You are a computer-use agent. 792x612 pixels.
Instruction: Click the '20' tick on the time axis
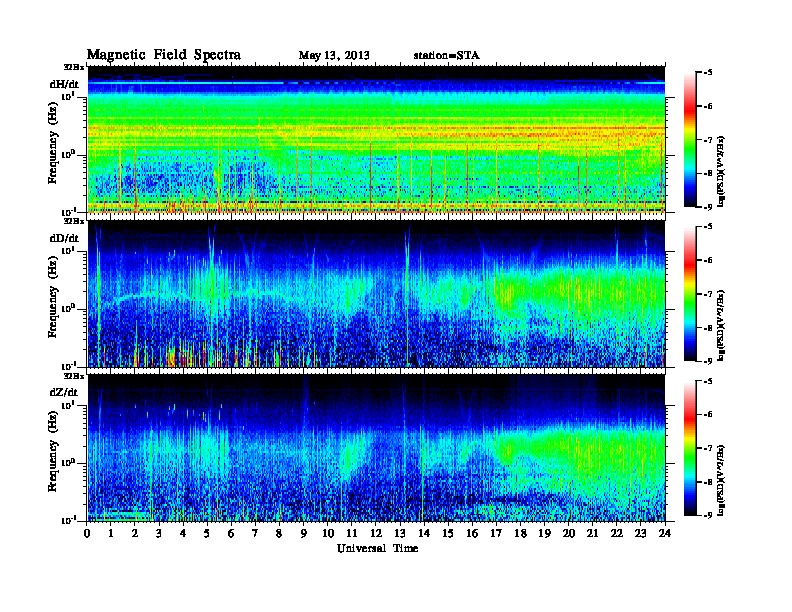point(569,534)
